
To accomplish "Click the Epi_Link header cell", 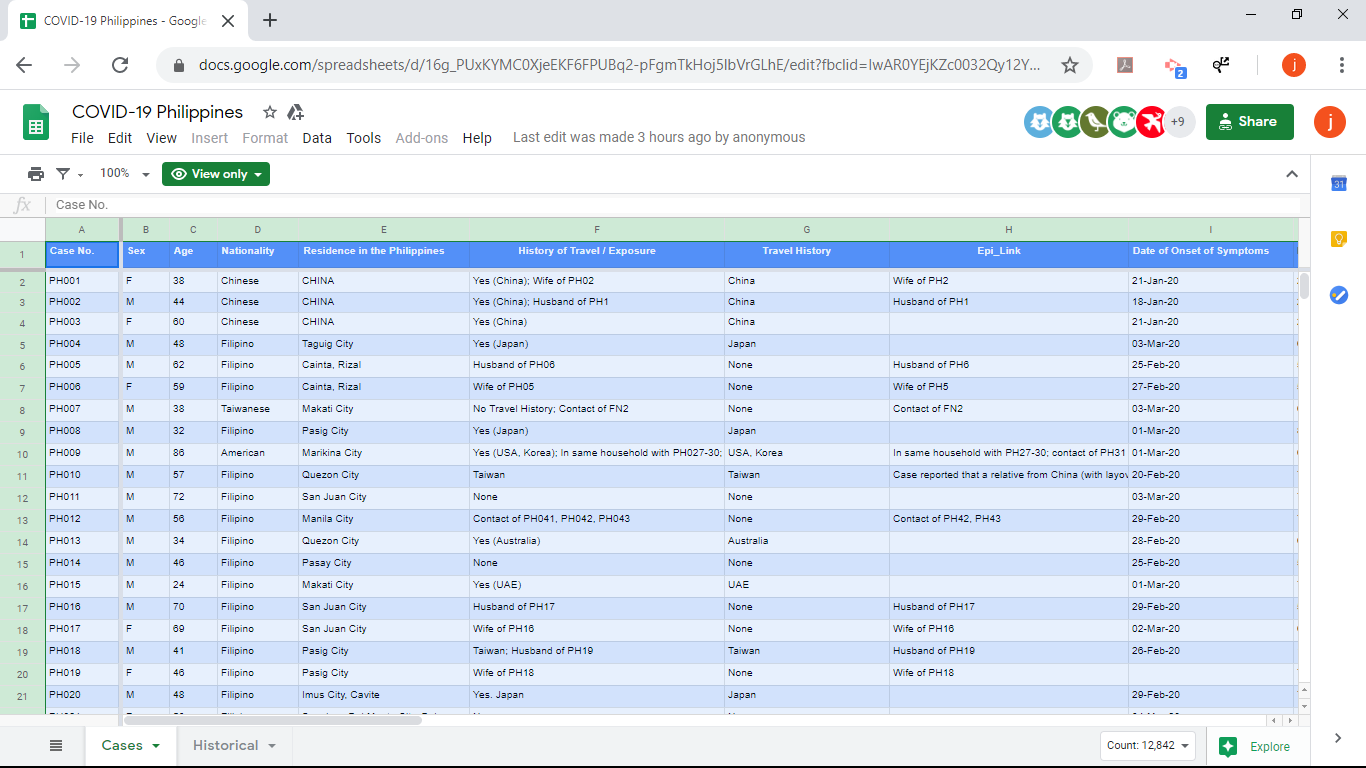I will 1009,254.
